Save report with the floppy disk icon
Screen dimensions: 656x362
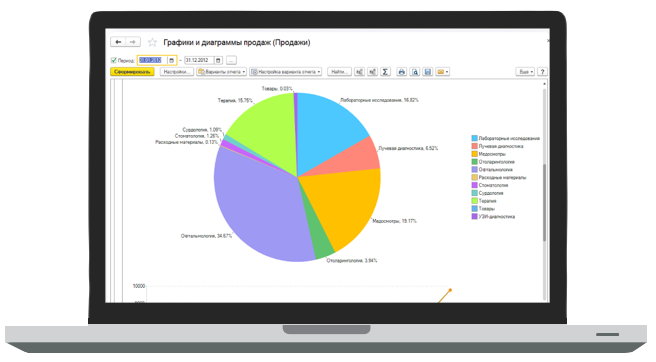pos(428,72)
